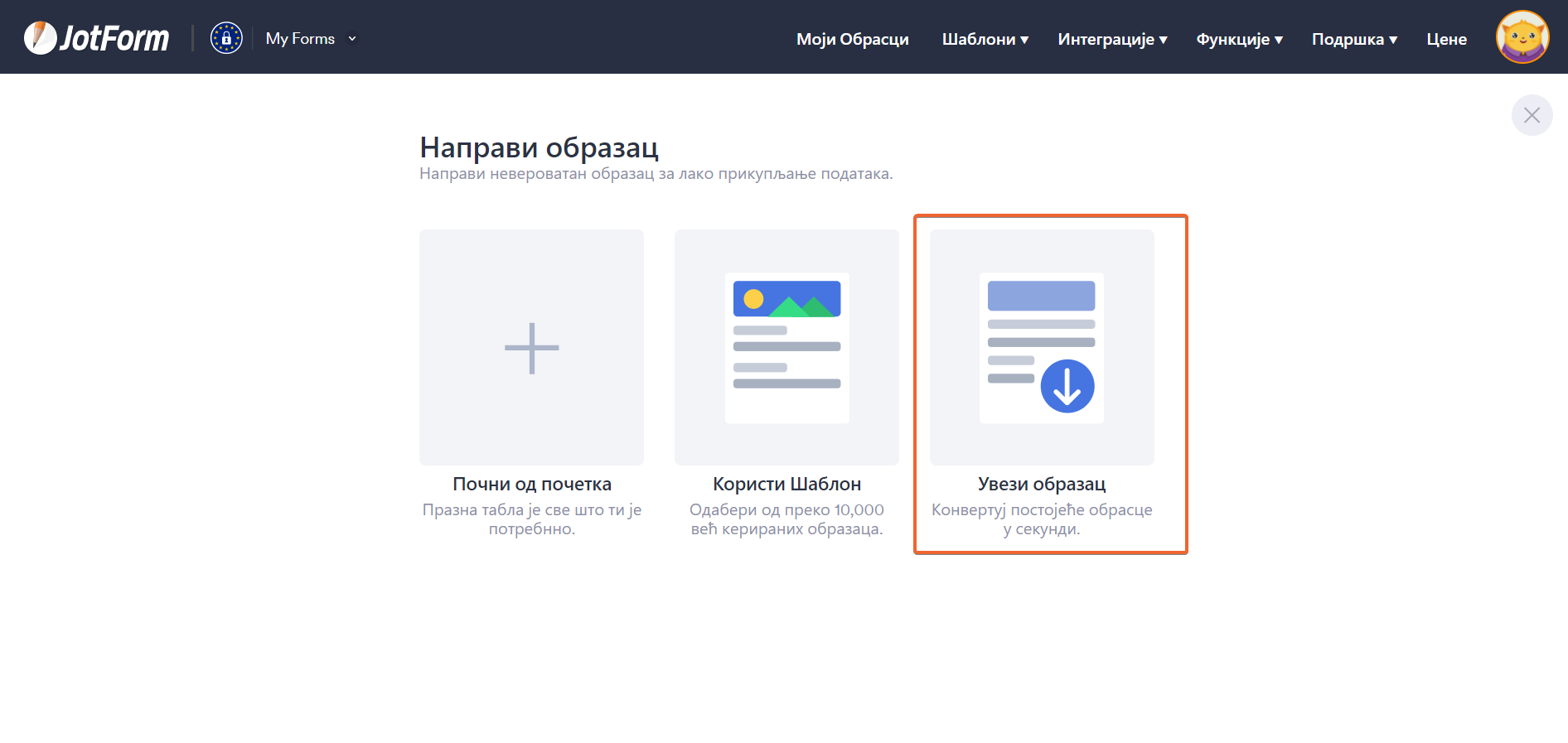Click the chevron arrow beside My Forms
This screenshot has height=743, width=1568.
[x=352, y=39]
